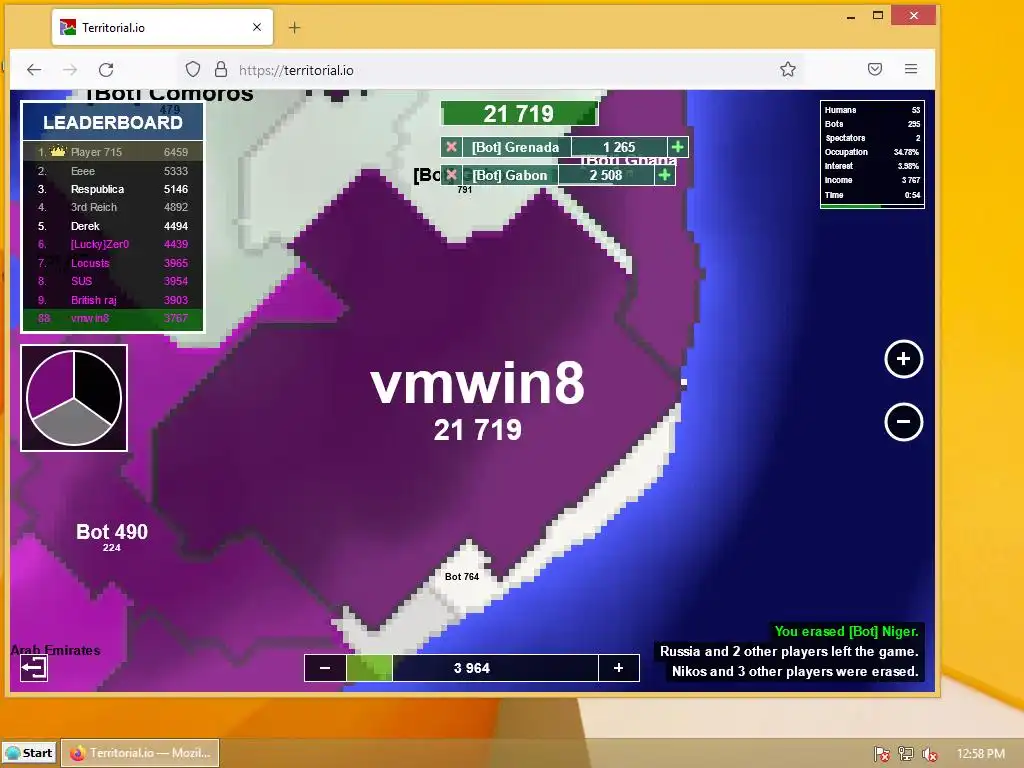1024x768 pixels.
Task: Open the tracking protection shield
Action: [x=193, y=69]
